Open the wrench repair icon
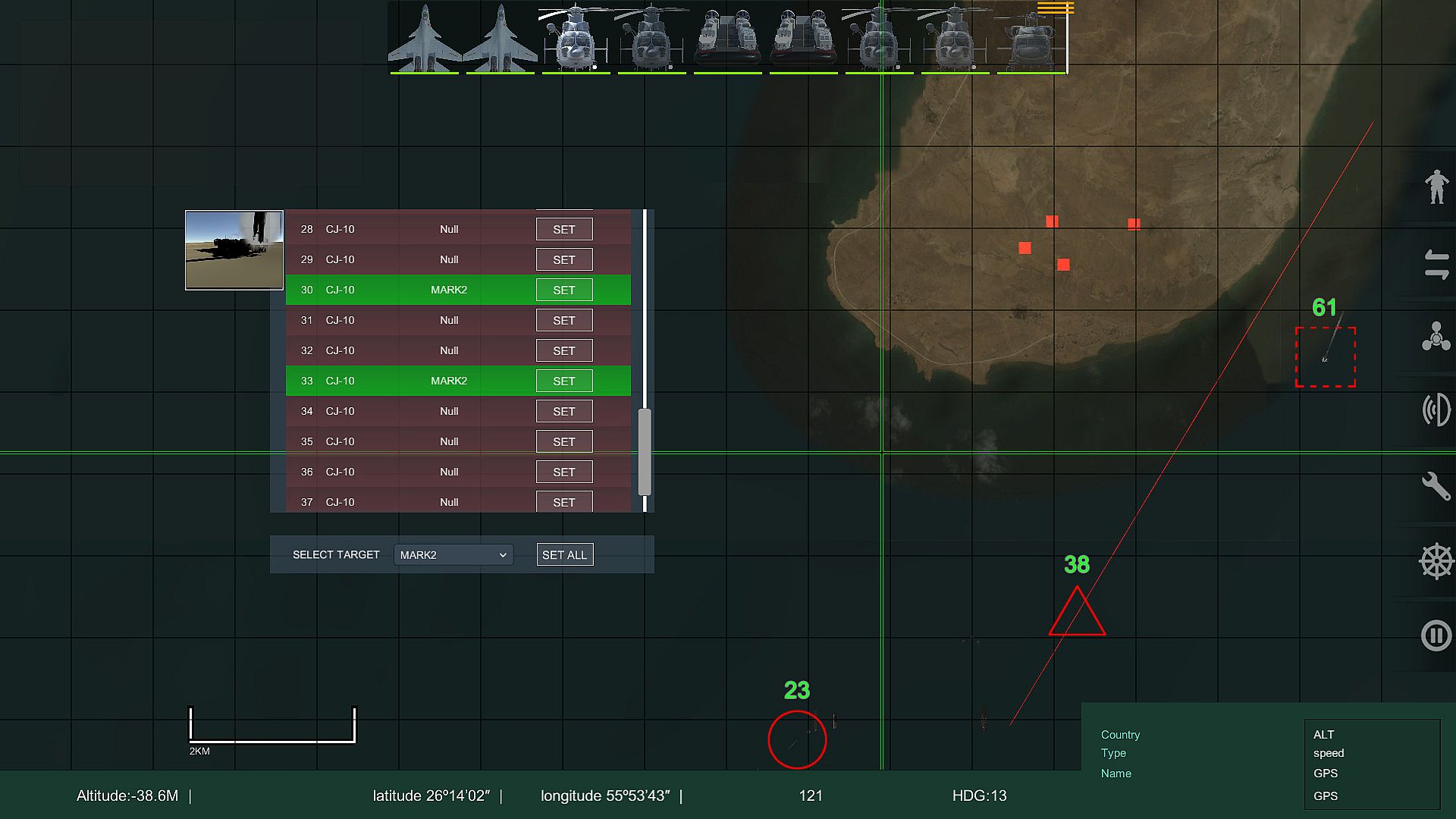The width and height of the screenshot is (1456, 819). pos(1436,486)
